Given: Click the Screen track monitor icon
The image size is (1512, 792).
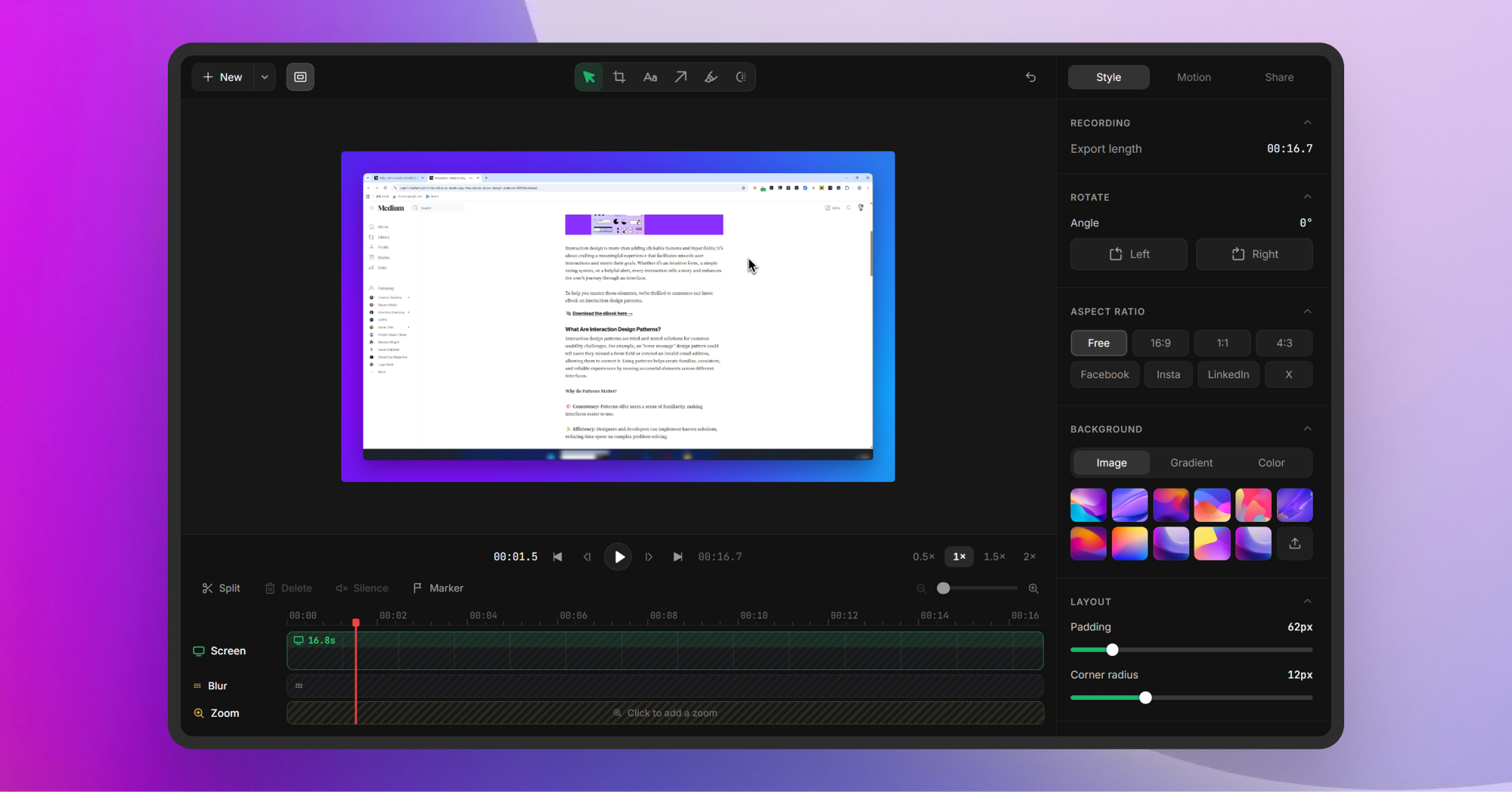Looking at the screenshot, I should [x=199, y=651].
